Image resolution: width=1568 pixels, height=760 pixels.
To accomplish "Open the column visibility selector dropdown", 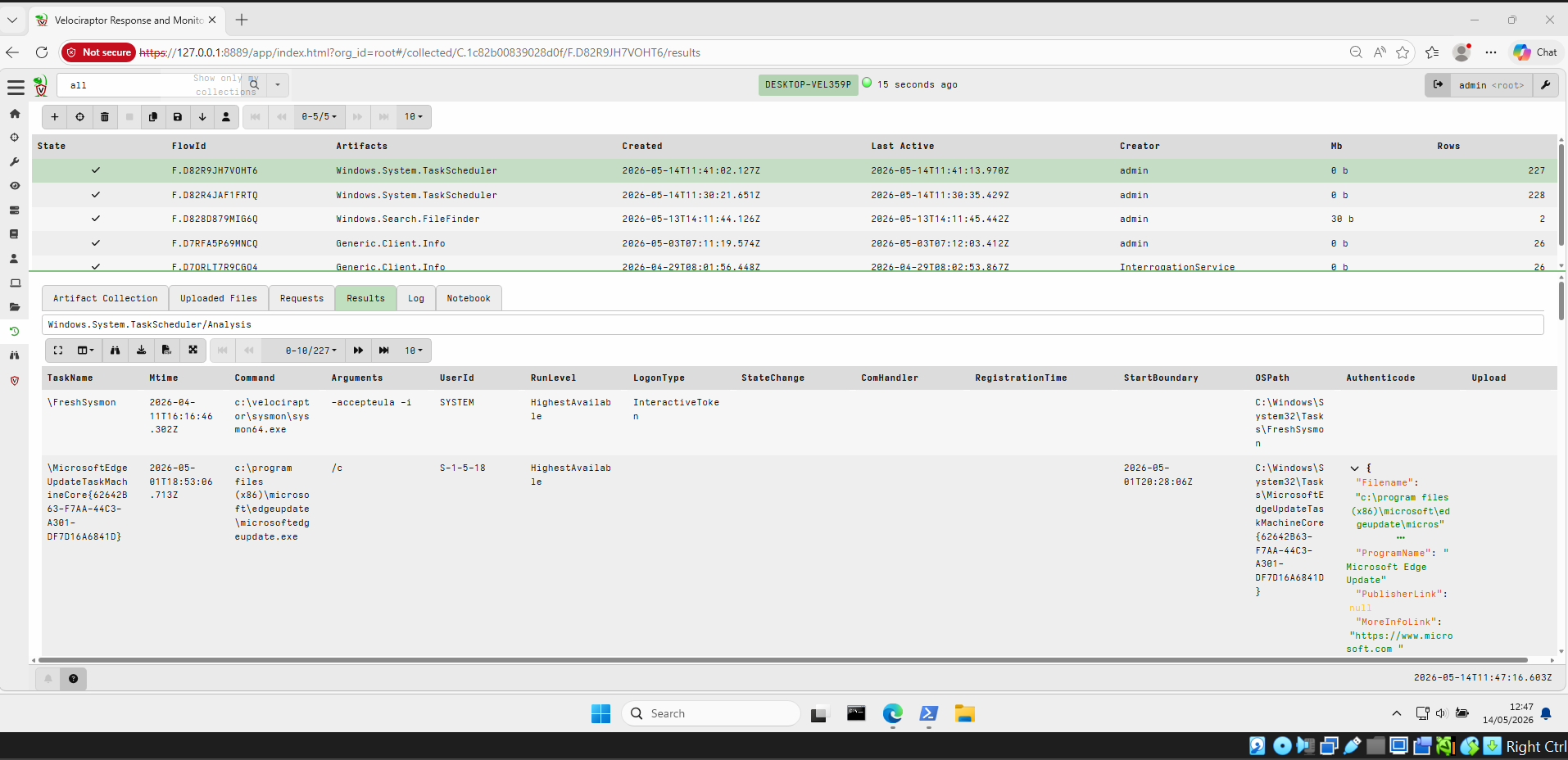I will pyautogui.click(x=86, y=351).
